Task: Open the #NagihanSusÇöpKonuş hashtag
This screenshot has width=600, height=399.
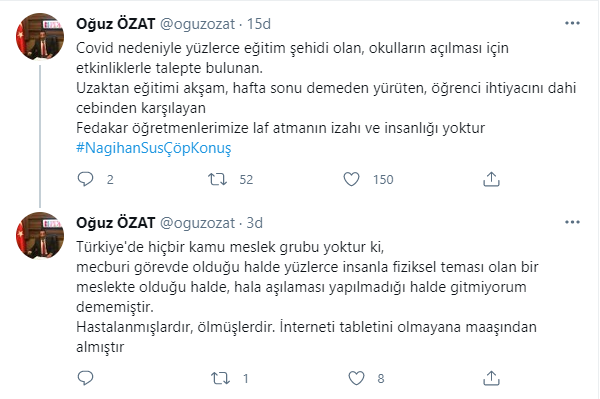Action: pos(154,148)
